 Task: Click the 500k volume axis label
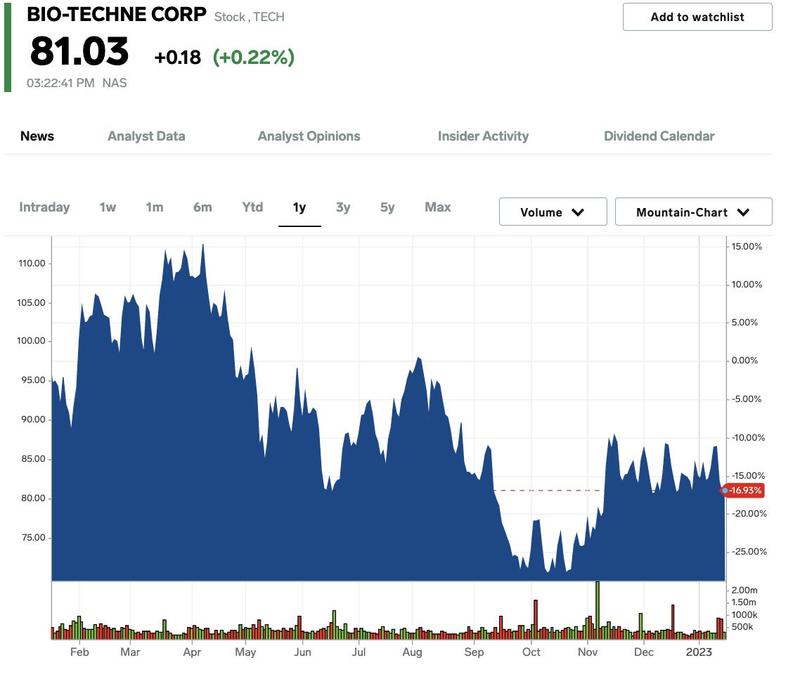pyautogui.click(x=742, y=627)
